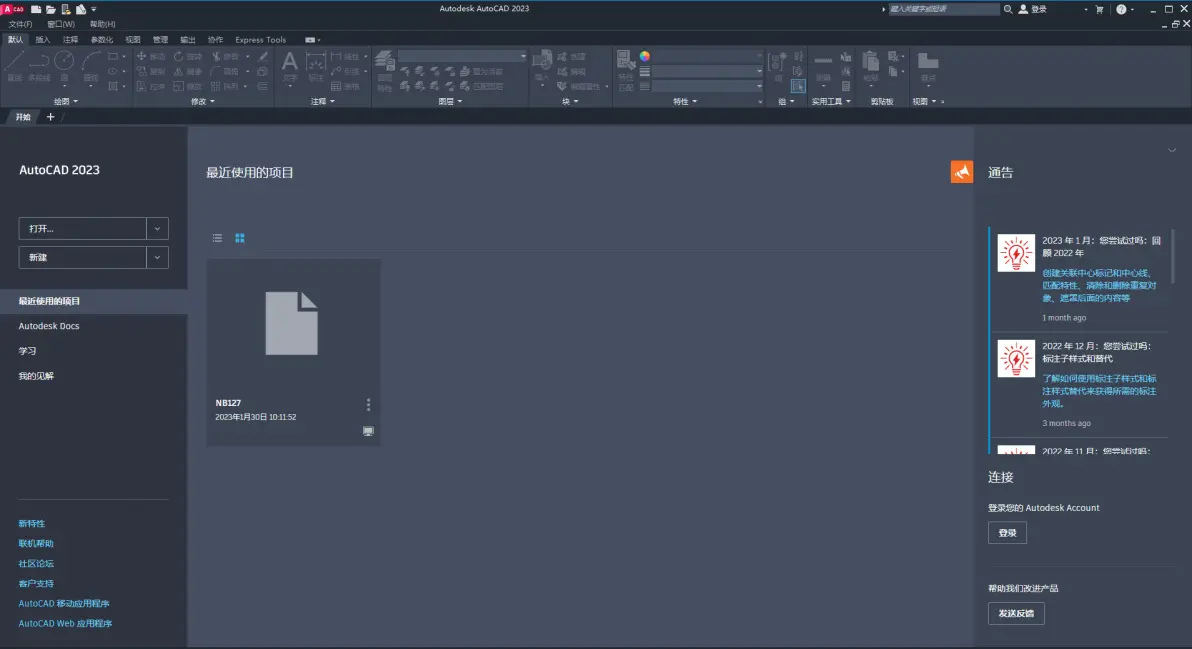Viewport: 1192px width, 649px height.
Task: Select the Erase tool in Modify panel
Action: coord(262,56)
